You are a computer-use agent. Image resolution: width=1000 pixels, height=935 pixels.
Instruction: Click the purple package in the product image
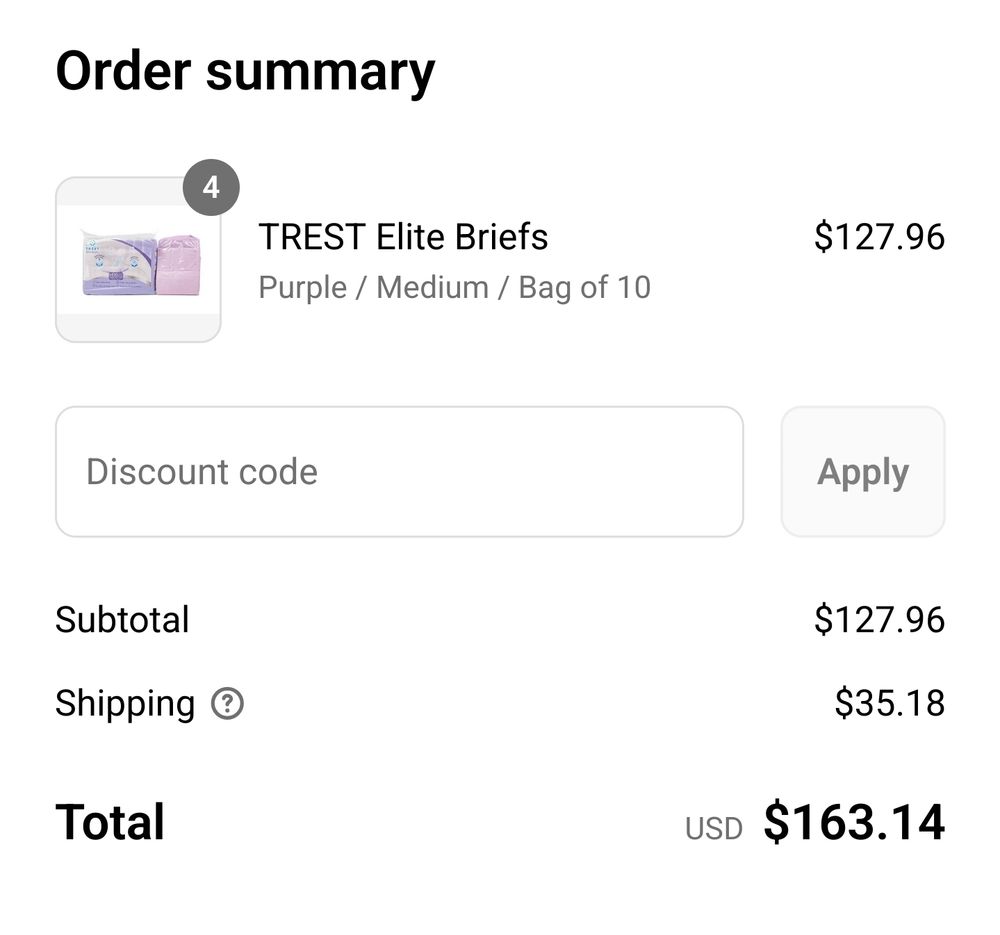tap(118, 265)
